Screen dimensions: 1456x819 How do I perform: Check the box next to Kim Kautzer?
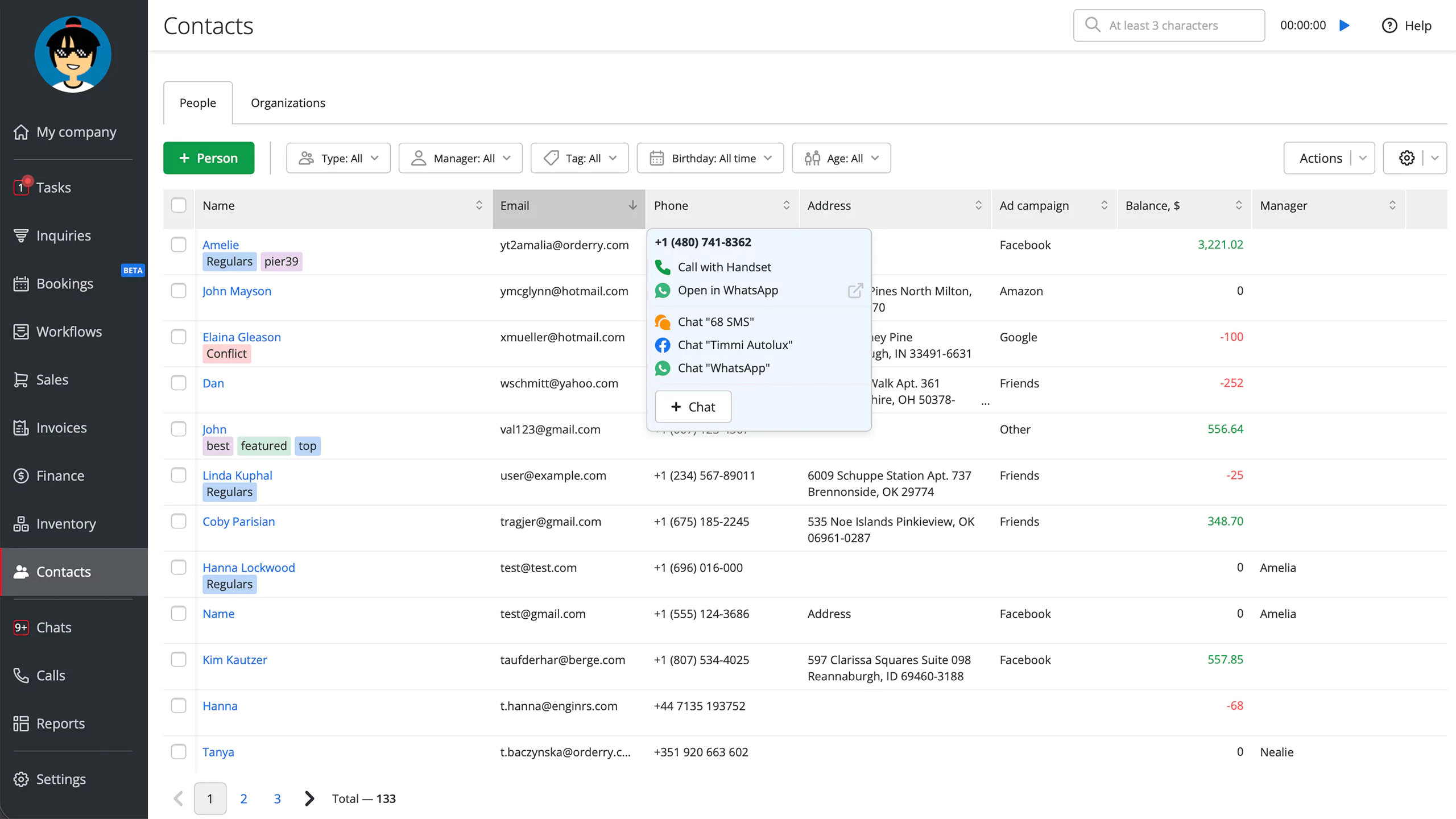(179, 659)
